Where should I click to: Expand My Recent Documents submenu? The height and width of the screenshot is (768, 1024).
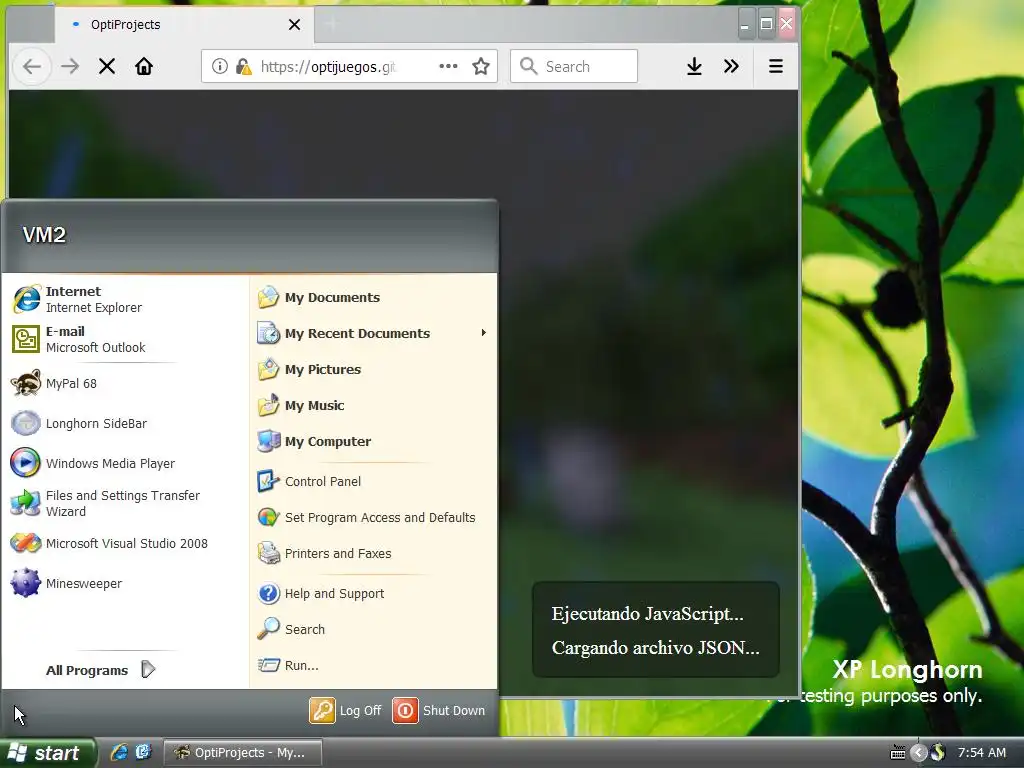(x=374, y=333)
